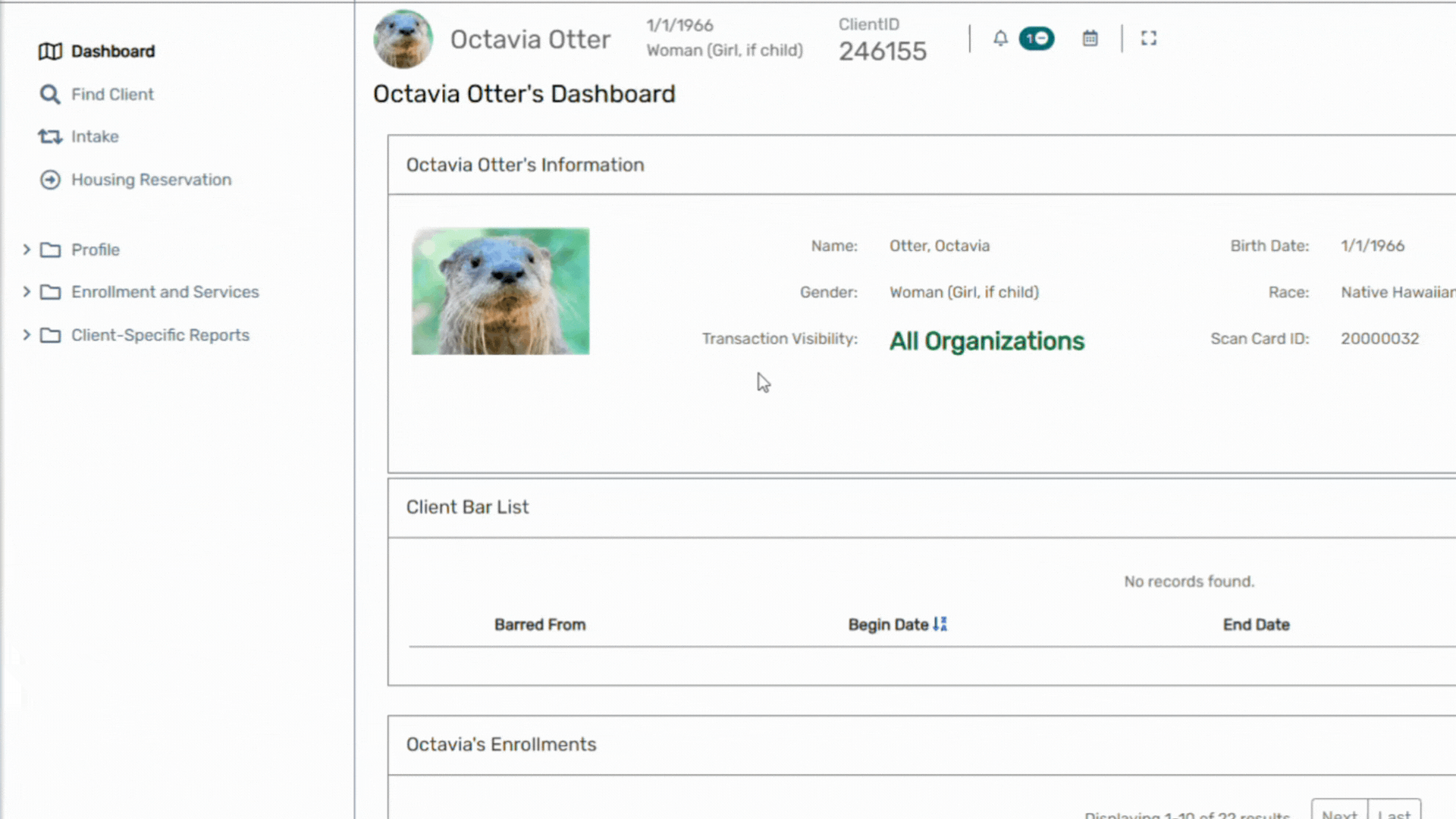Click the large otter profile photo
The height and width of the screenshot is (819, 1456).
click(x=500, y=291)
